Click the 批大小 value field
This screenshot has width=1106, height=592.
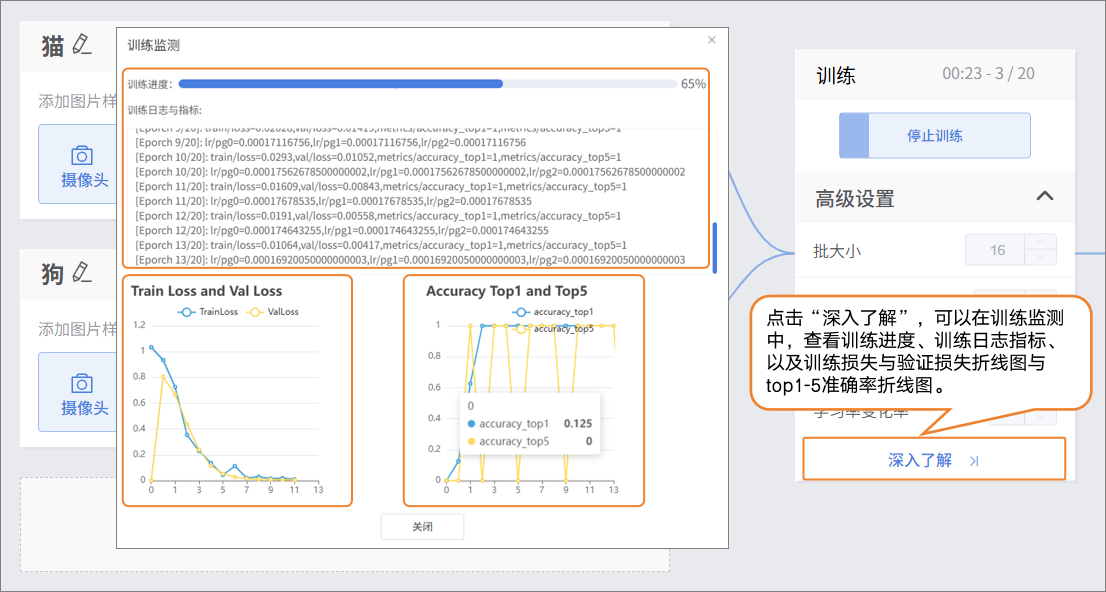tap(997, 250)
